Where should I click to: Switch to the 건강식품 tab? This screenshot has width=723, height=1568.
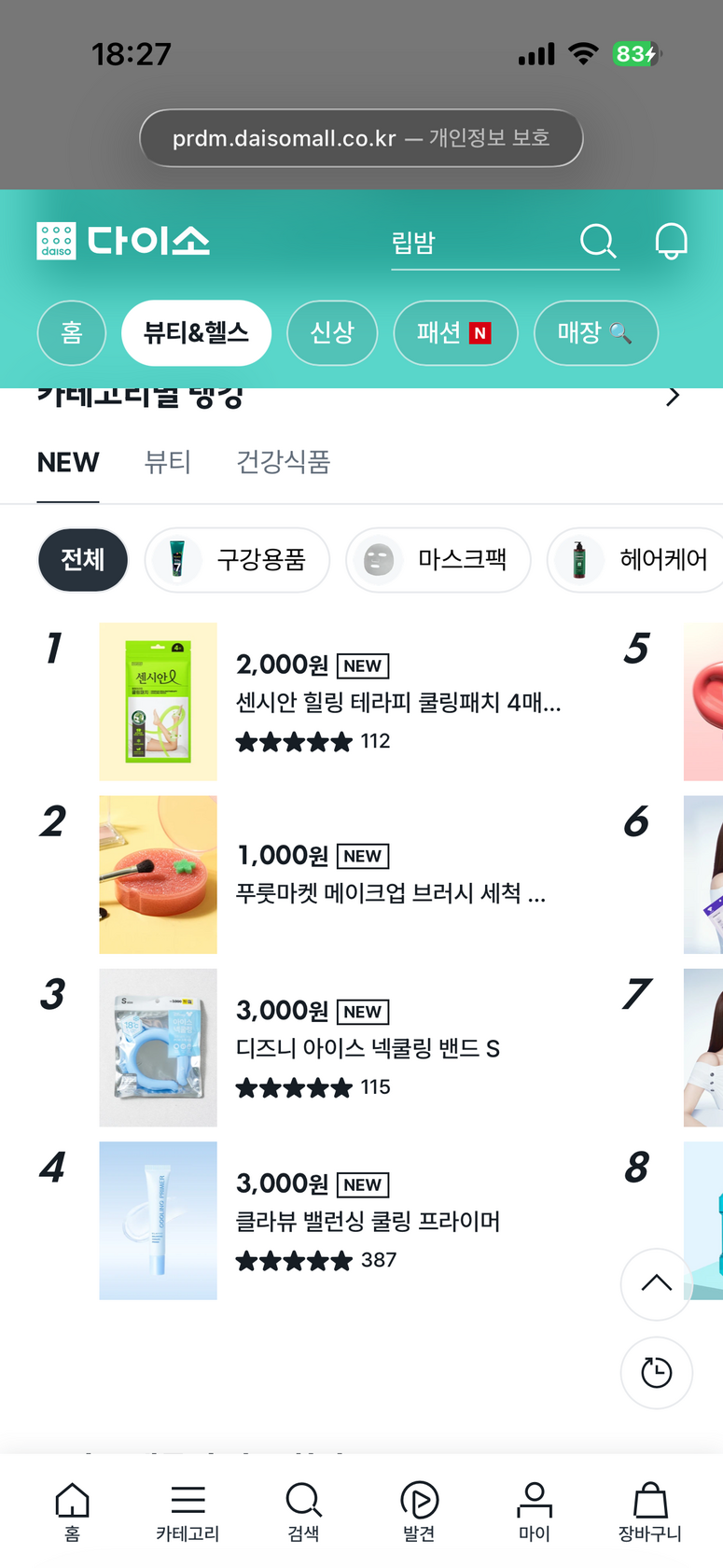pos(284,462)
